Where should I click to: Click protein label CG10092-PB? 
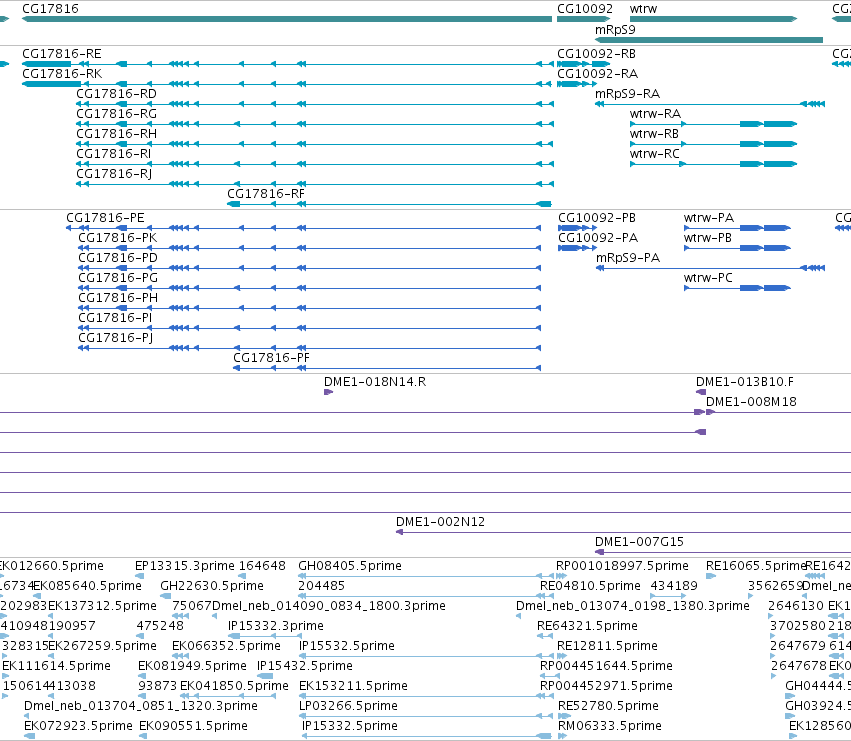pyautogui.click(x=597, y=218)
